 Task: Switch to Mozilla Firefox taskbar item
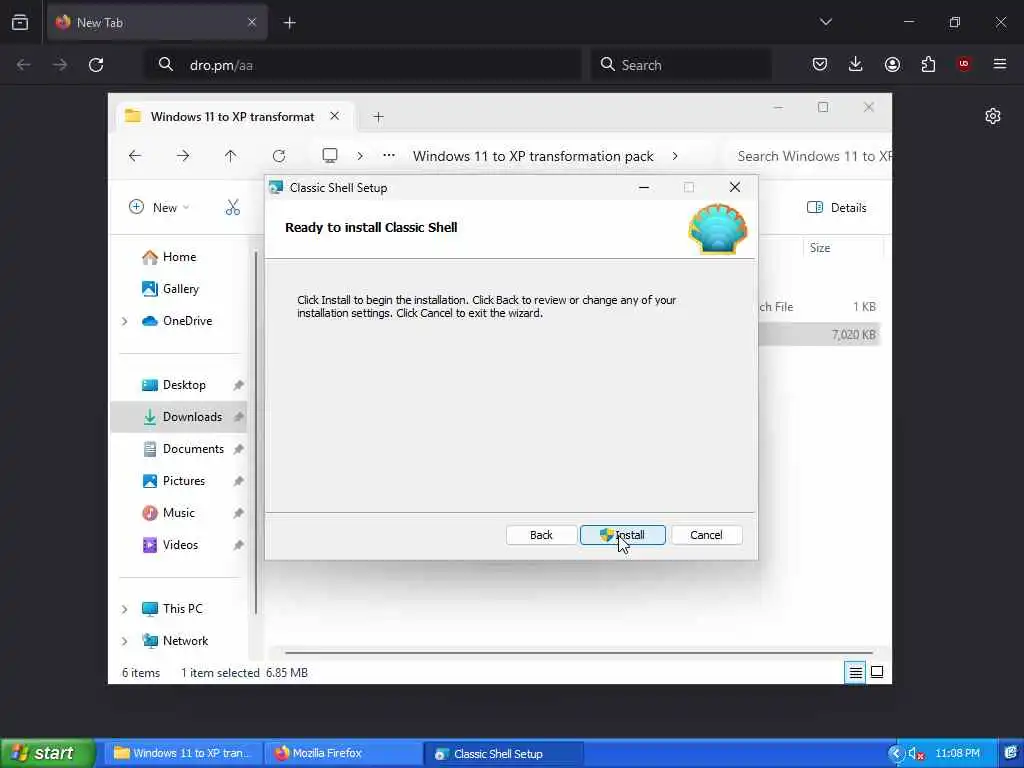[x=343, y=753]
